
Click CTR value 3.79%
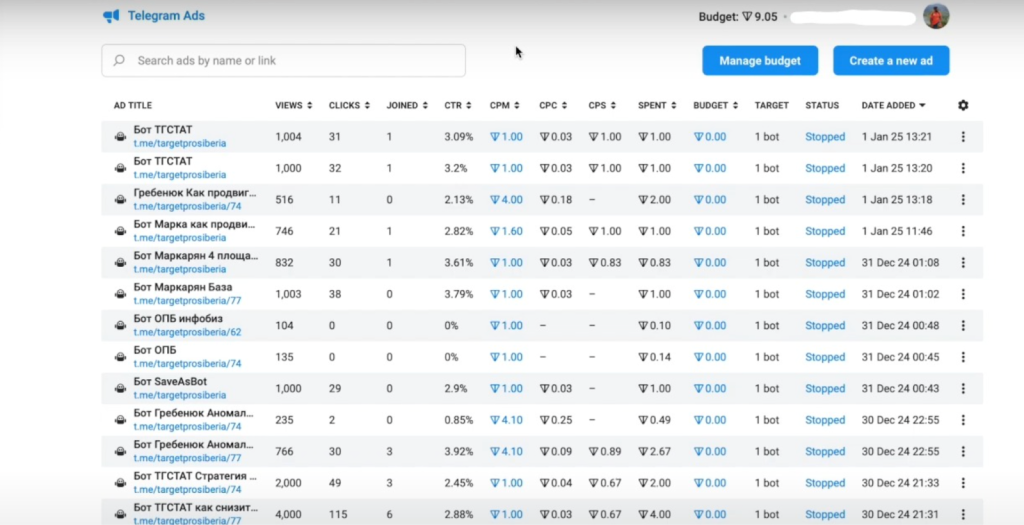click(458, 294)
